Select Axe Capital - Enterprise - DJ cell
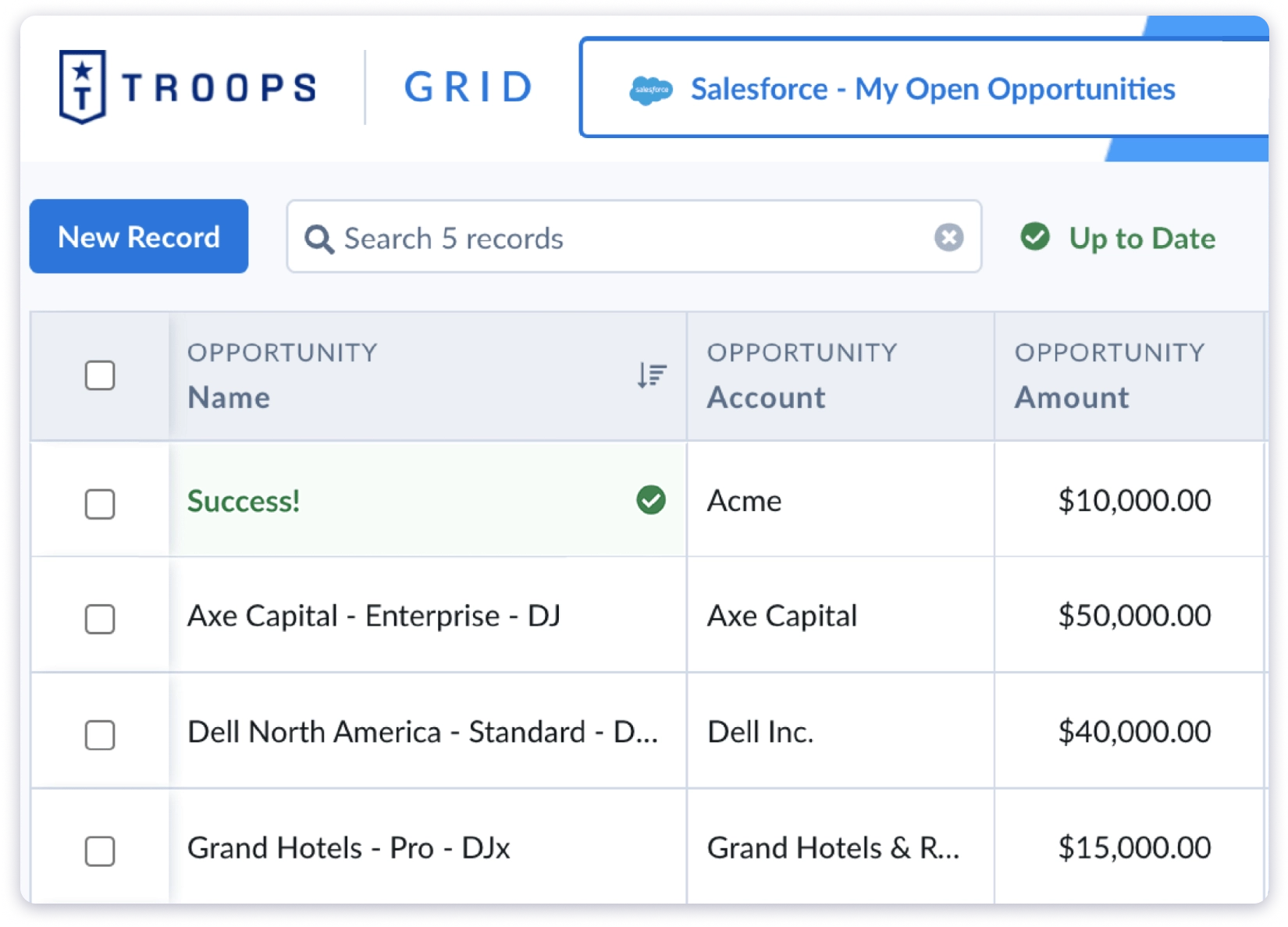Viewport: 1288px width, 927px height. click(428, 615)
